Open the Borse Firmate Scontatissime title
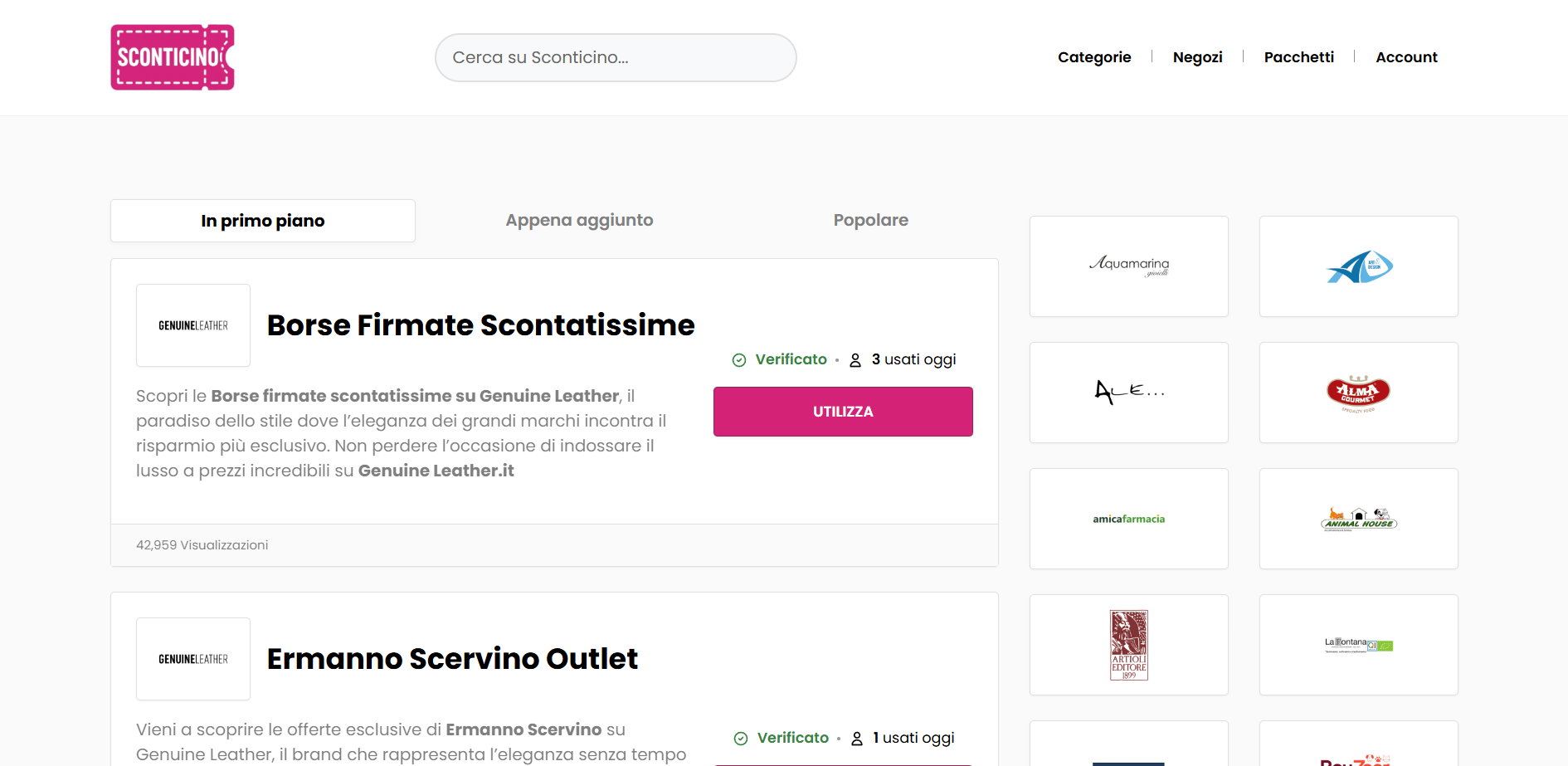1568x766 pixels. click(480, 325)
